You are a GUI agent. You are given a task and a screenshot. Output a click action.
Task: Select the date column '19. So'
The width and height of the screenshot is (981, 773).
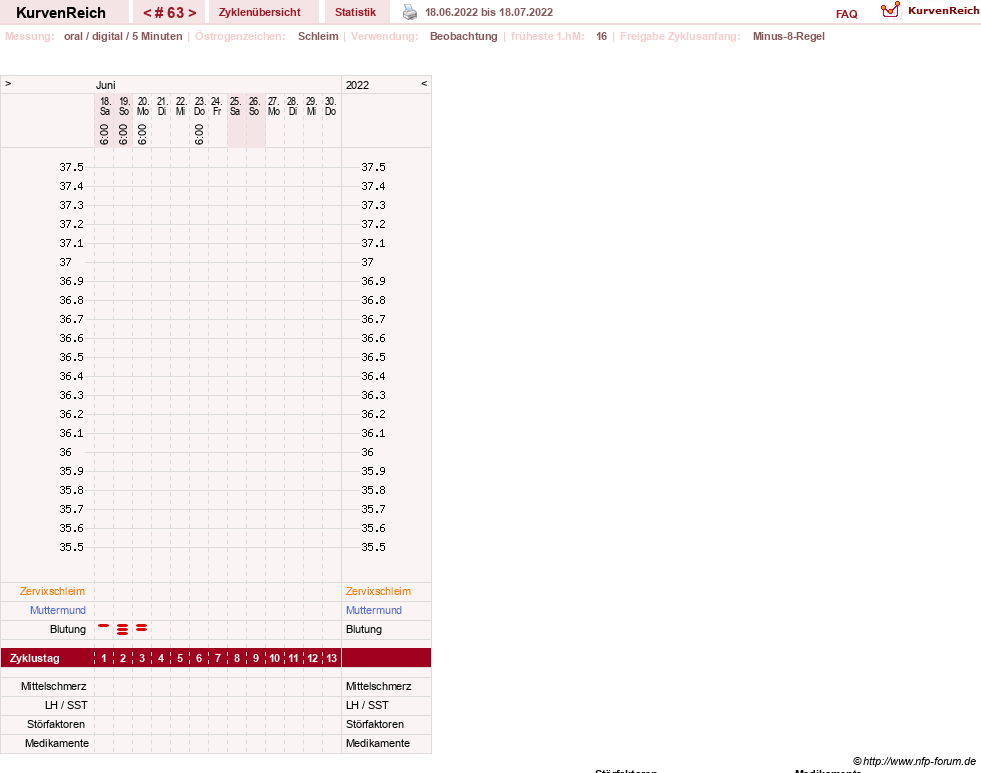click(124, 106)
